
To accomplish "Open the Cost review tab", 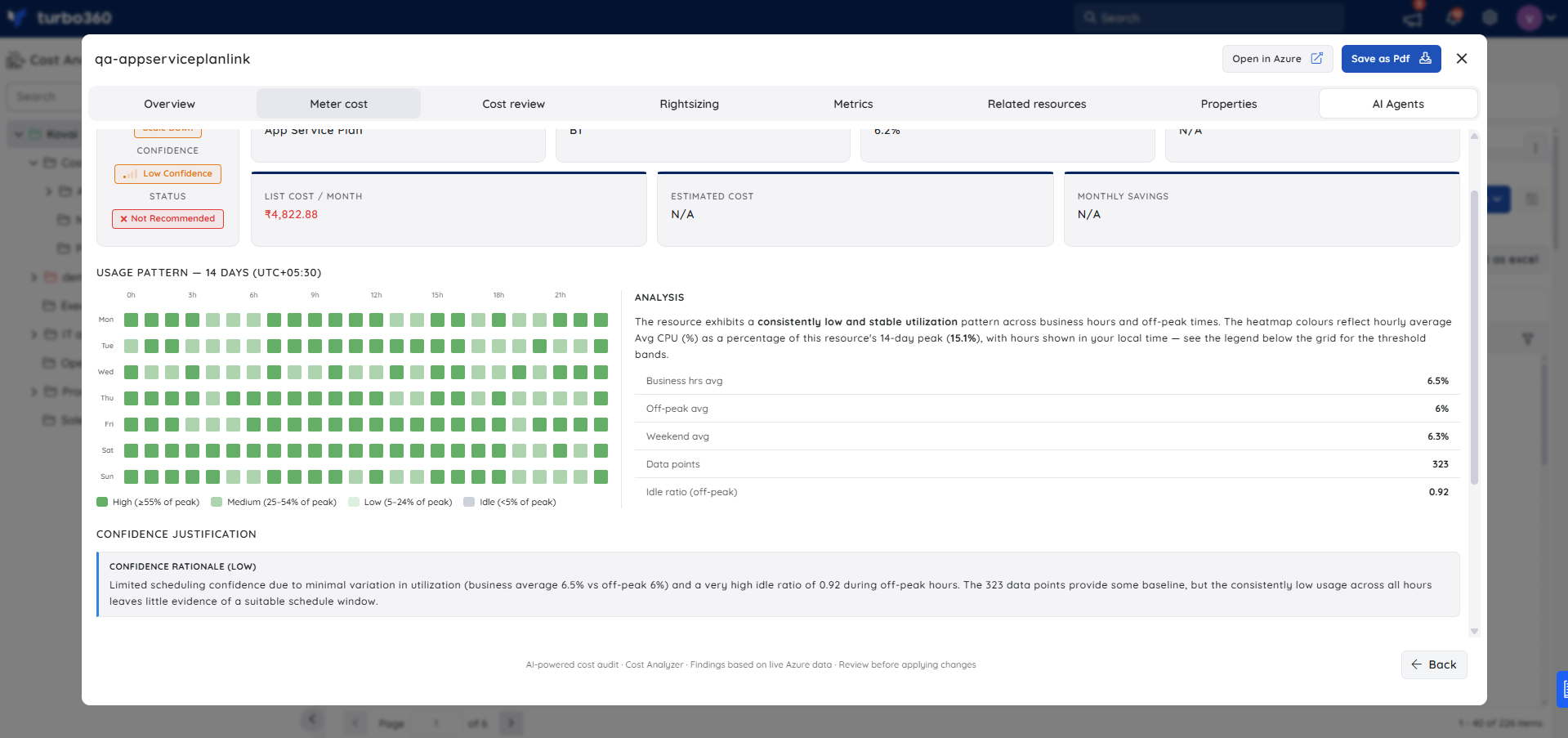I will click(513, 104).
